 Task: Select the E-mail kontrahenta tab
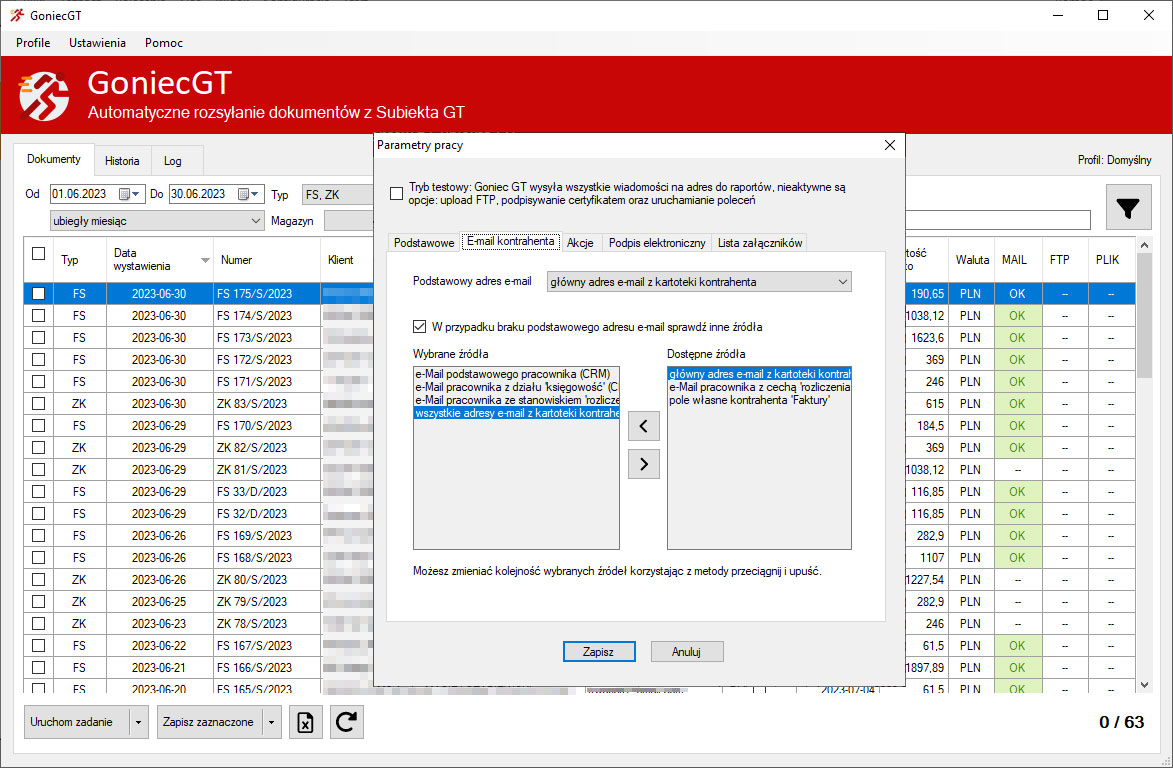pyautogui.click(x=511, y=242)
